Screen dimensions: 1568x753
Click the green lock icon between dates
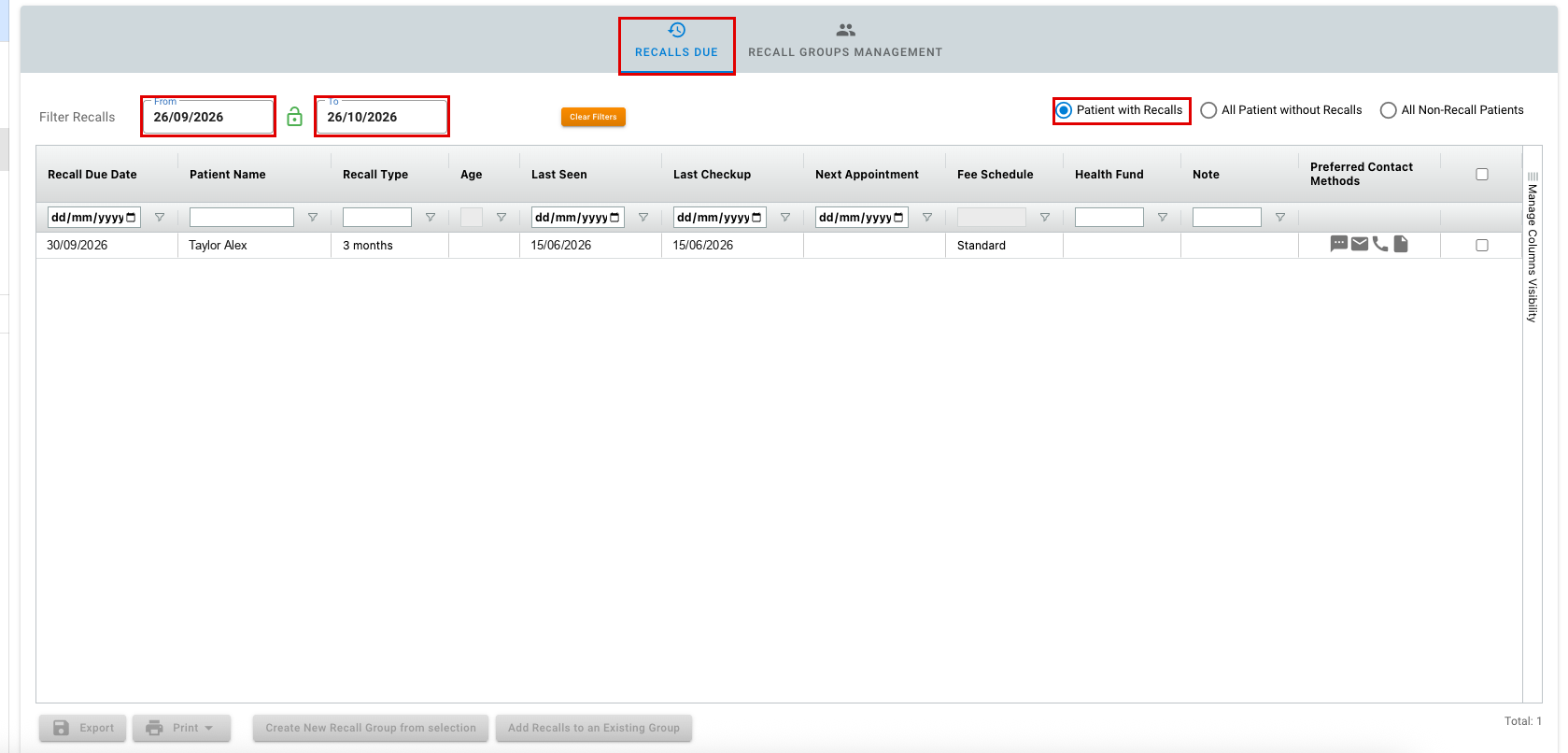(x=294, y=117)
